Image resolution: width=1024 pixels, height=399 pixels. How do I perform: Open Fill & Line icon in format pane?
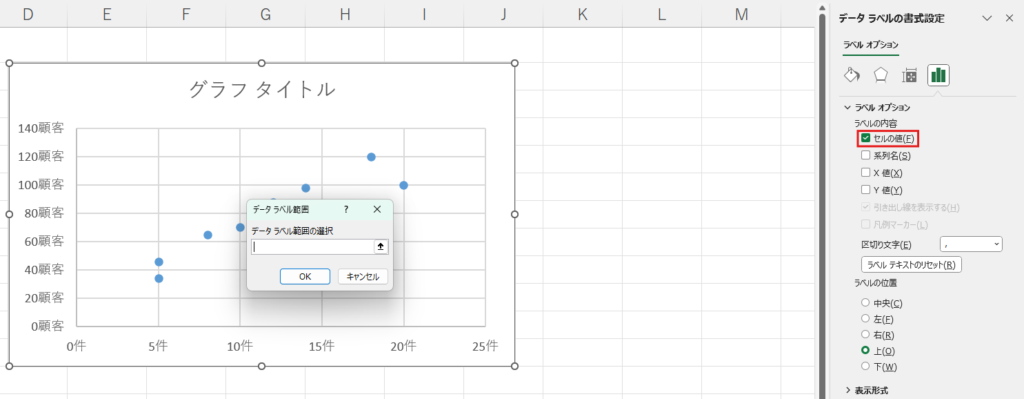coord(852,75)
